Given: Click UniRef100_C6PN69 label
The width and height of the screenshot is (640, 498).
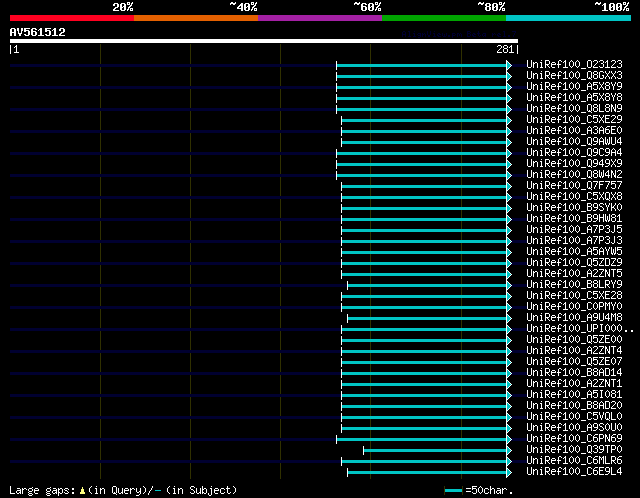Looking at the screenshot, I should tap(574, 439).
